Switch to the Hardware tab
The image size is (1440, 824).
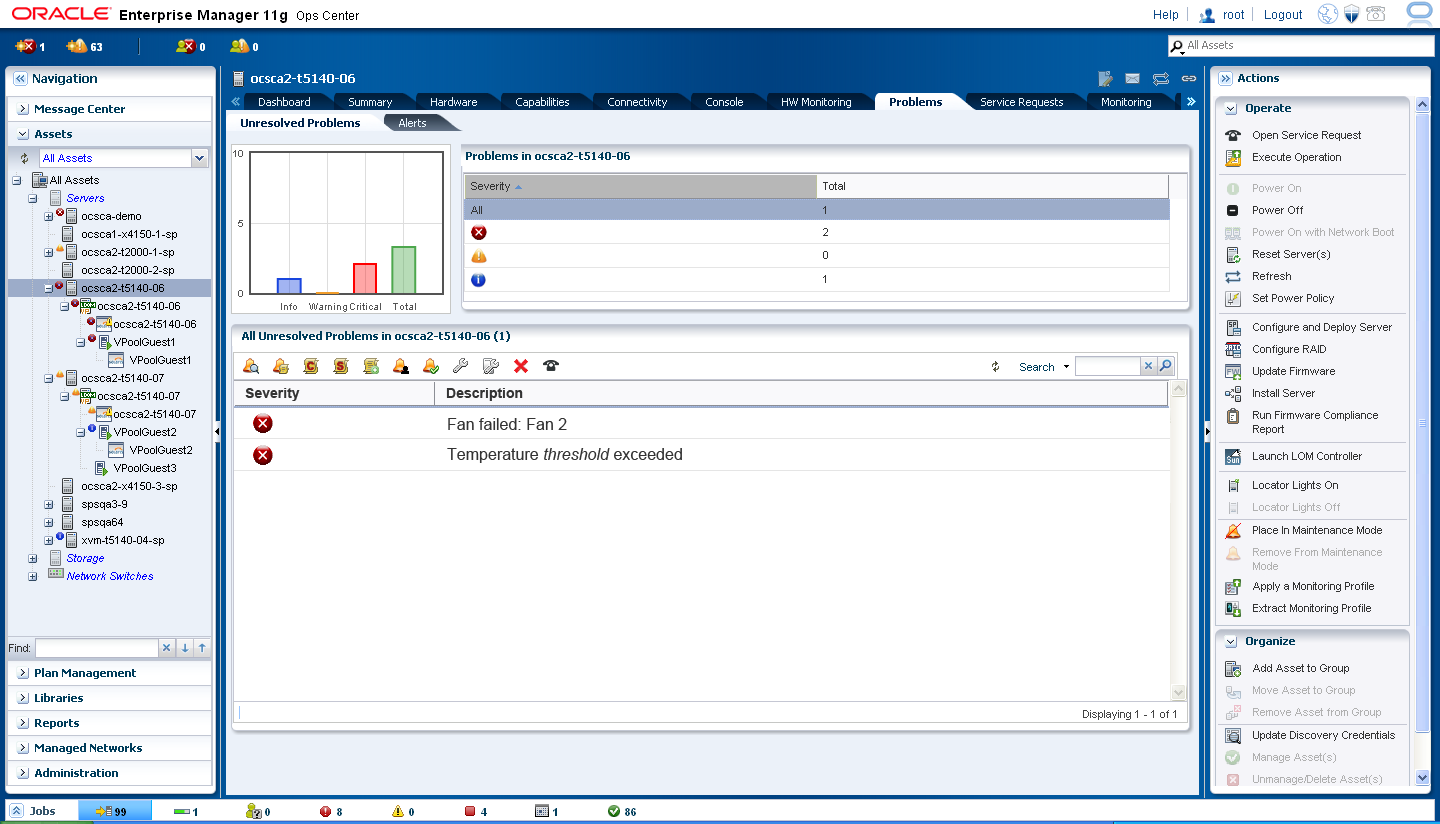pyautogui.click(x=453, y=102)
